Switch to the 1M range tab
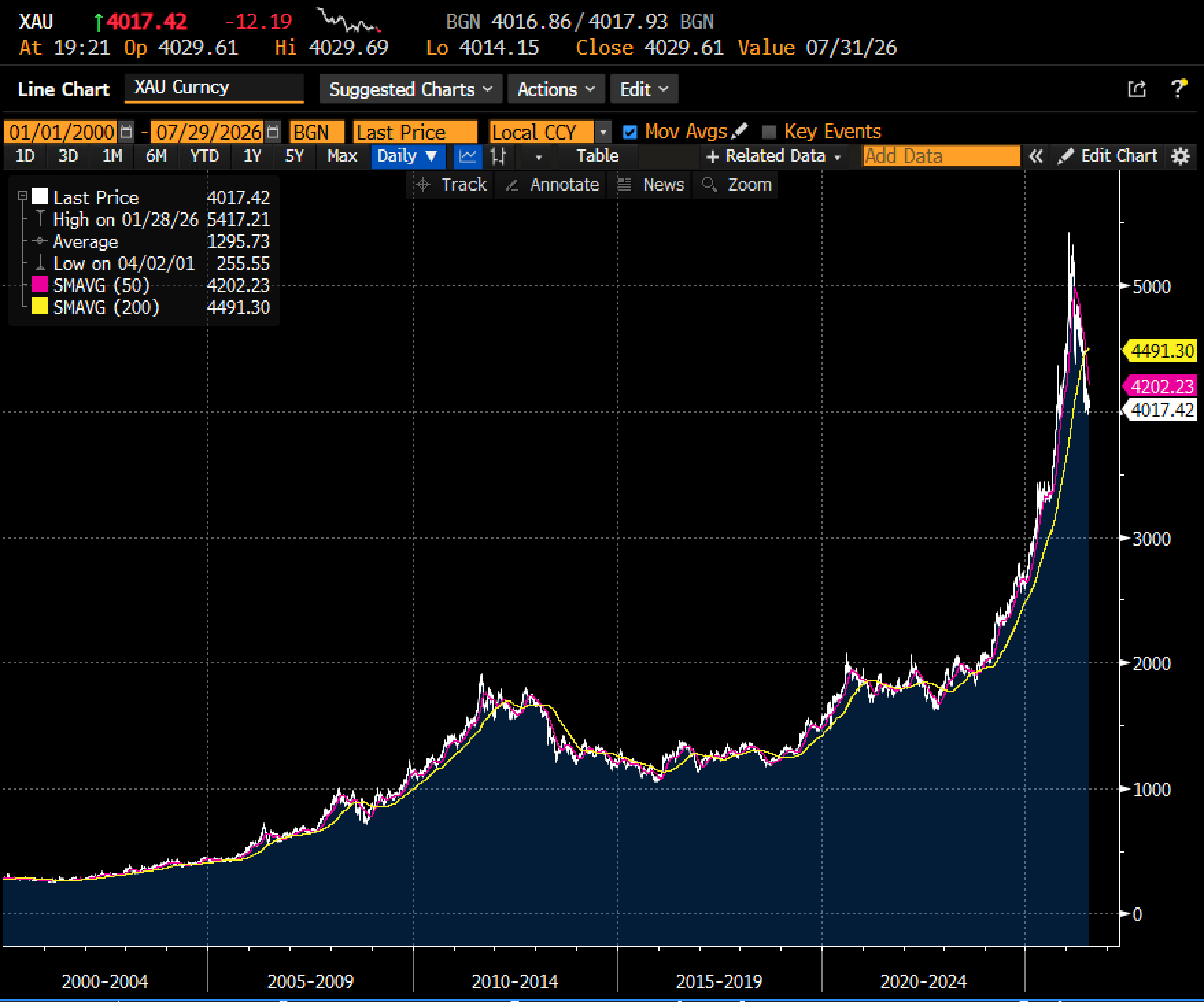This screenshot has height=1002, width=1204. (112, 156)
